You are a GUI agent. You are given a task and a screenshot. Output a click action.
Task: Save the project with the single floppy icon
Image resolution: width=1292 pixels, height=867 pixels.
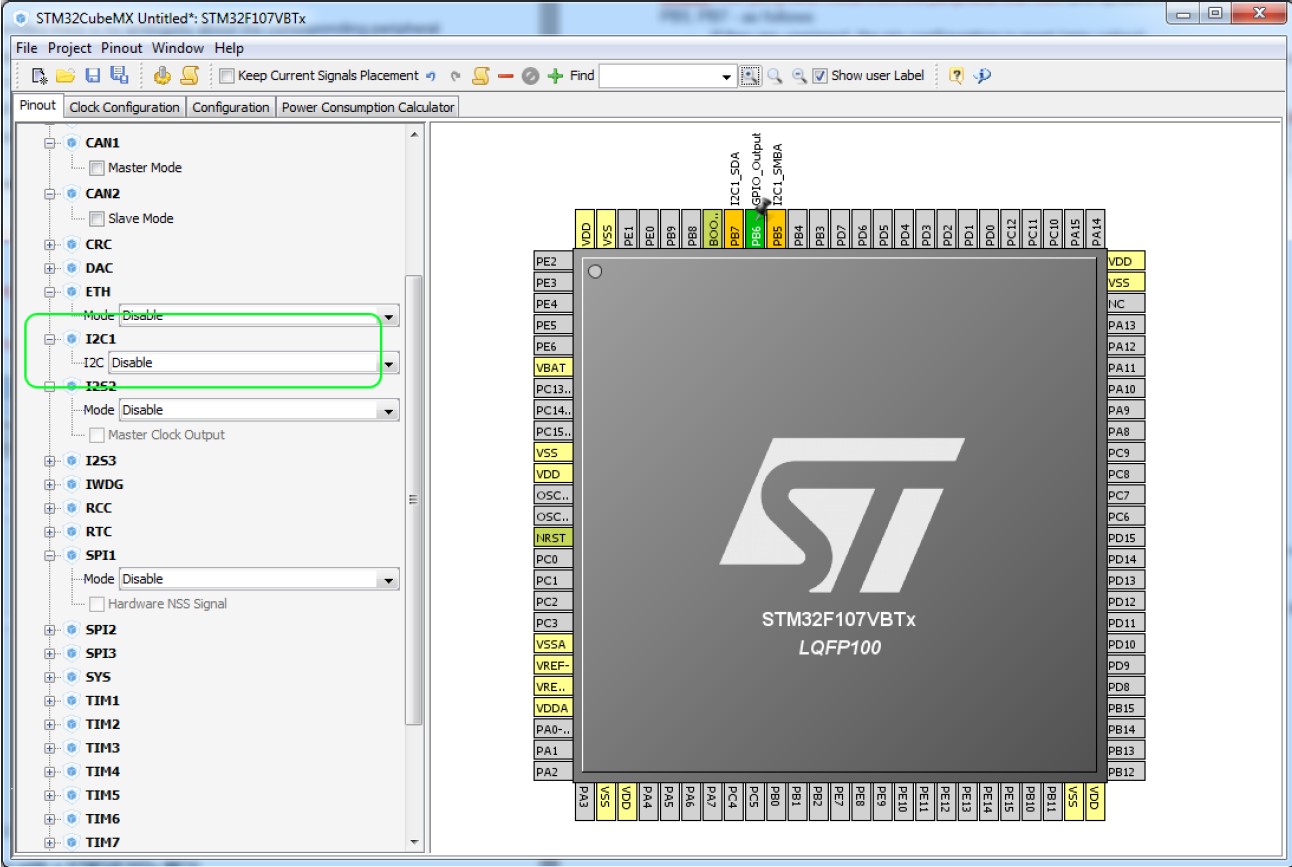click(x=93, y=76)
